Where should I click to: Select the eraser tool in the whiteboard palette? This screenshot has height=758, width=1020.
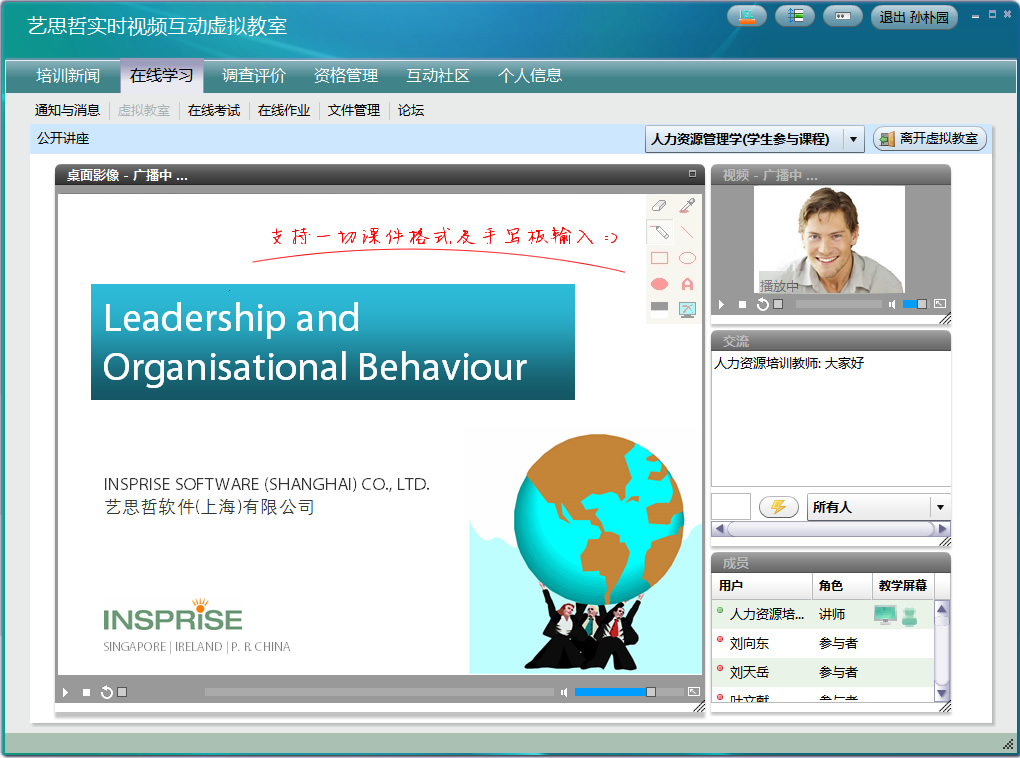[659, 206]
